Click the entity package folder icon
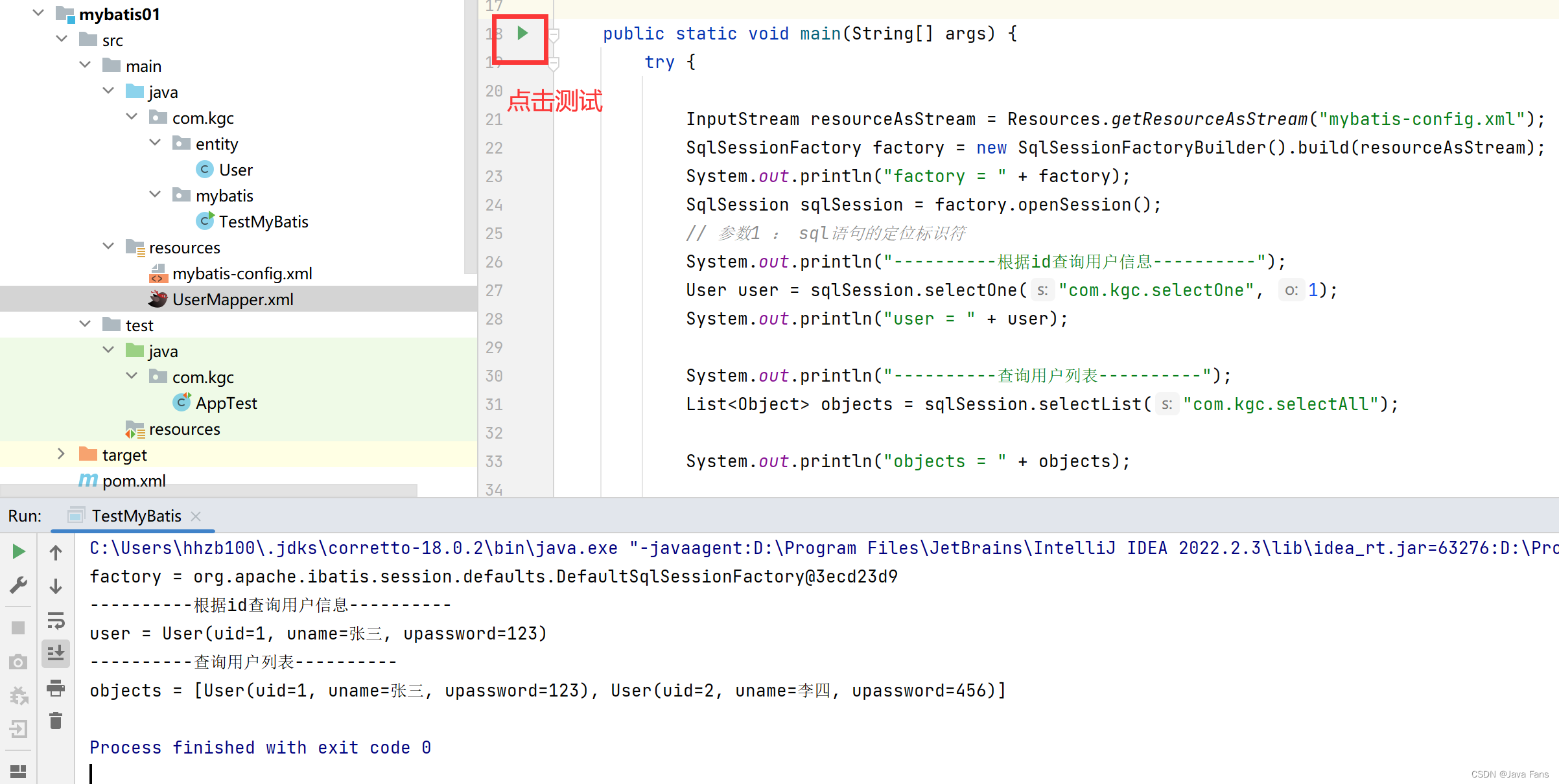The height and width of the screenshot is (784, 1559). pyautogui.click(x=182, y=143)
